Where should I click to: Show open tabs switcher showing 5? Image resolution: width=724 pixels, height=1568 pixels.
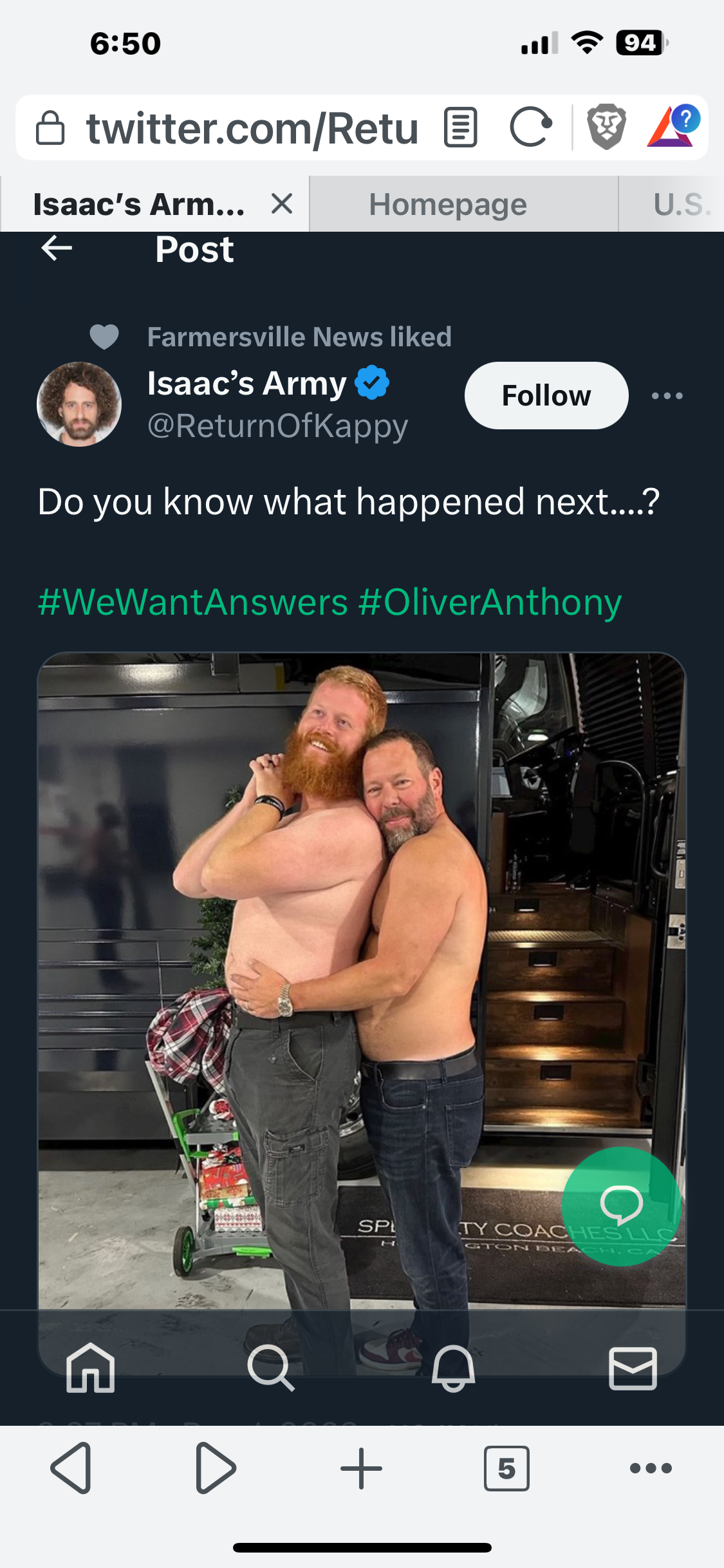506,1468
